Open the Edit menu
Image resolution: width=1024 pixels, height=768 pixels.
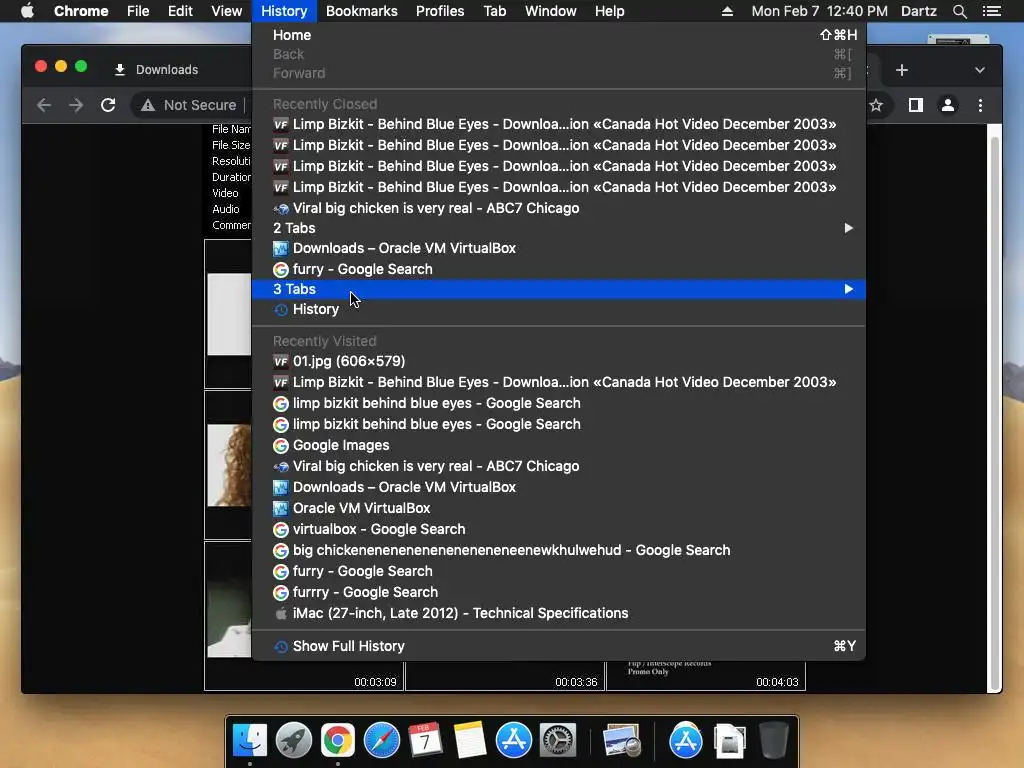pyautogui.click(x=180, y=11)
